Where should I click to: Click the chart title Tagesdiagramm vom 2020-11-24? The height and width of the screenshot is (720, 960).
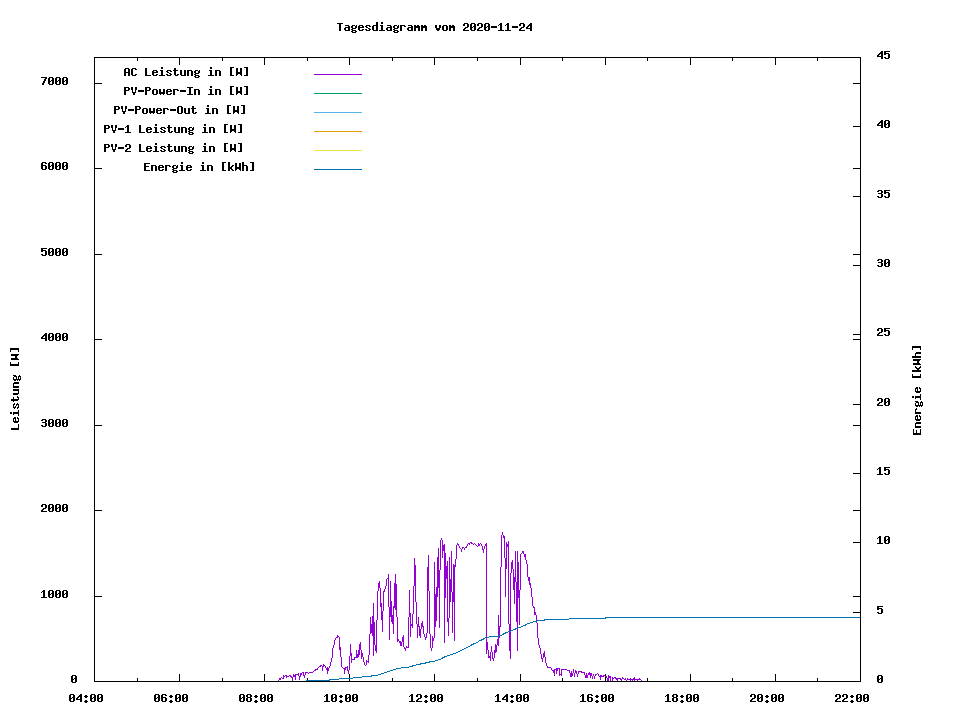point(434,28)
